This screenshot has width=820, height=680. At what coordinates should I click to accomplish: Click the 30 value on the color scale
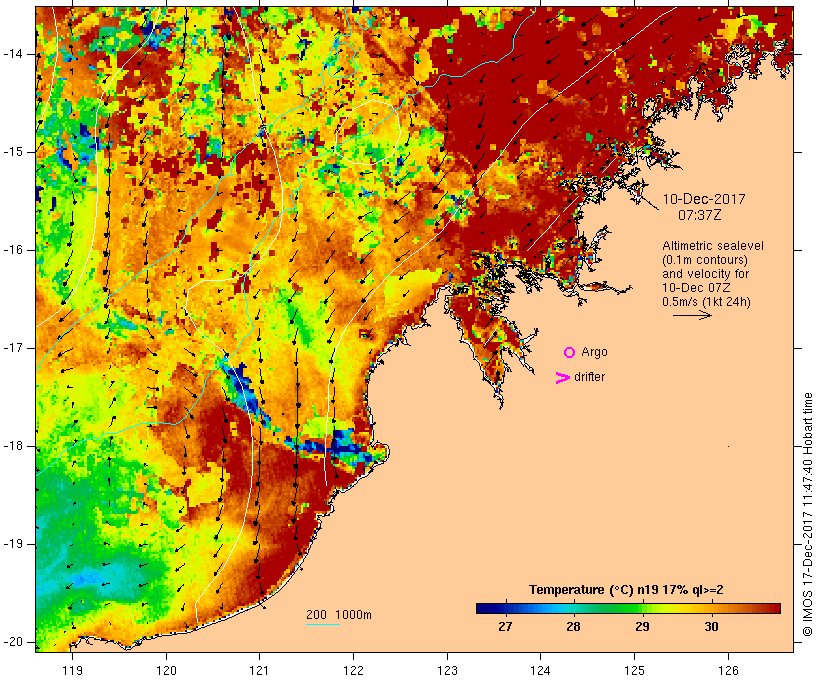[x=711, y=626]
